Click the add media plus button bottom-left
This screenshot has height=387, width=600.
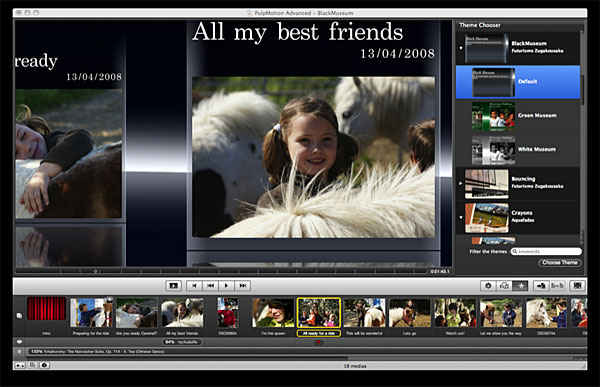point(20,366)
